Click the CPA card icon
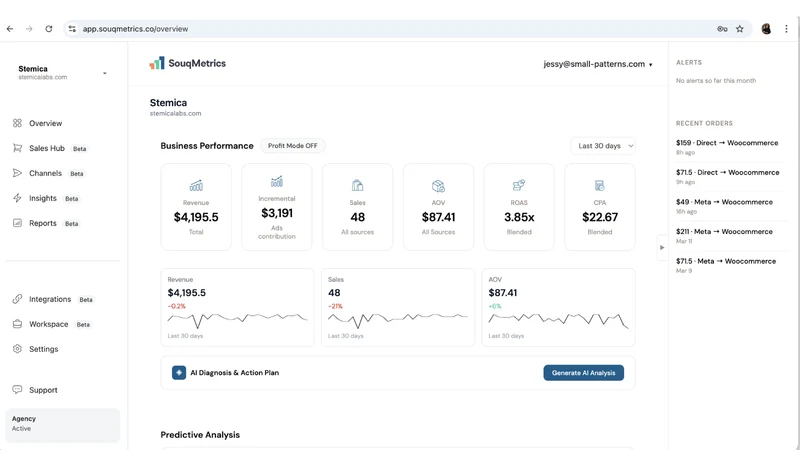 click(599, 185)
